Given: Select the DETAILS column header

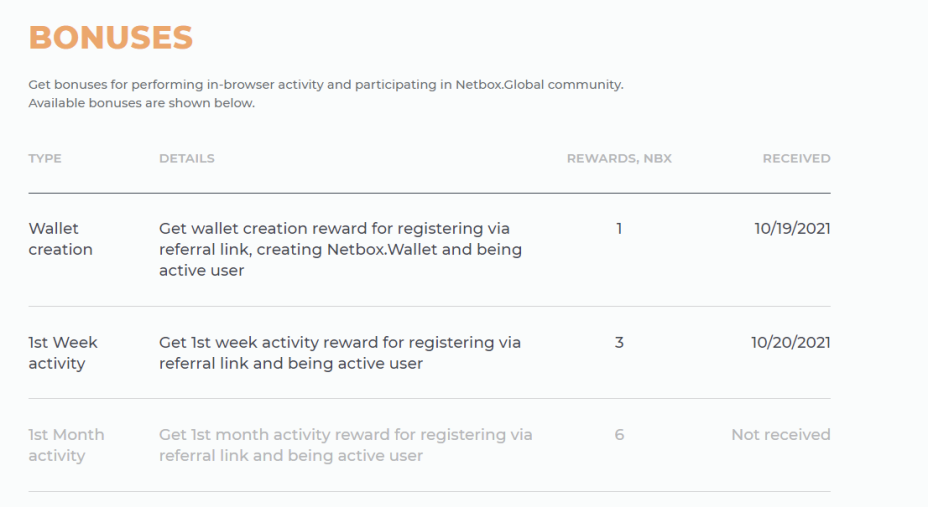Looking at the screenshot, I should coord(186,159).
